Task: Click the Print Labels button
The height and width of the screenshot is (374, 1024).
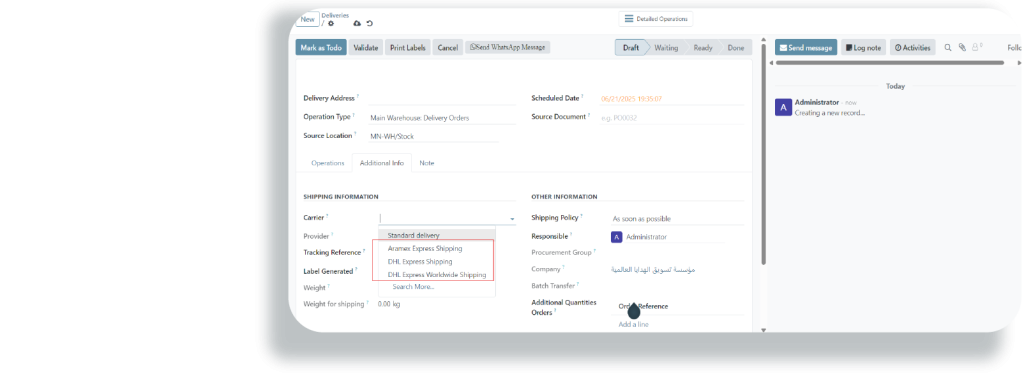Action: coord(408,48)
